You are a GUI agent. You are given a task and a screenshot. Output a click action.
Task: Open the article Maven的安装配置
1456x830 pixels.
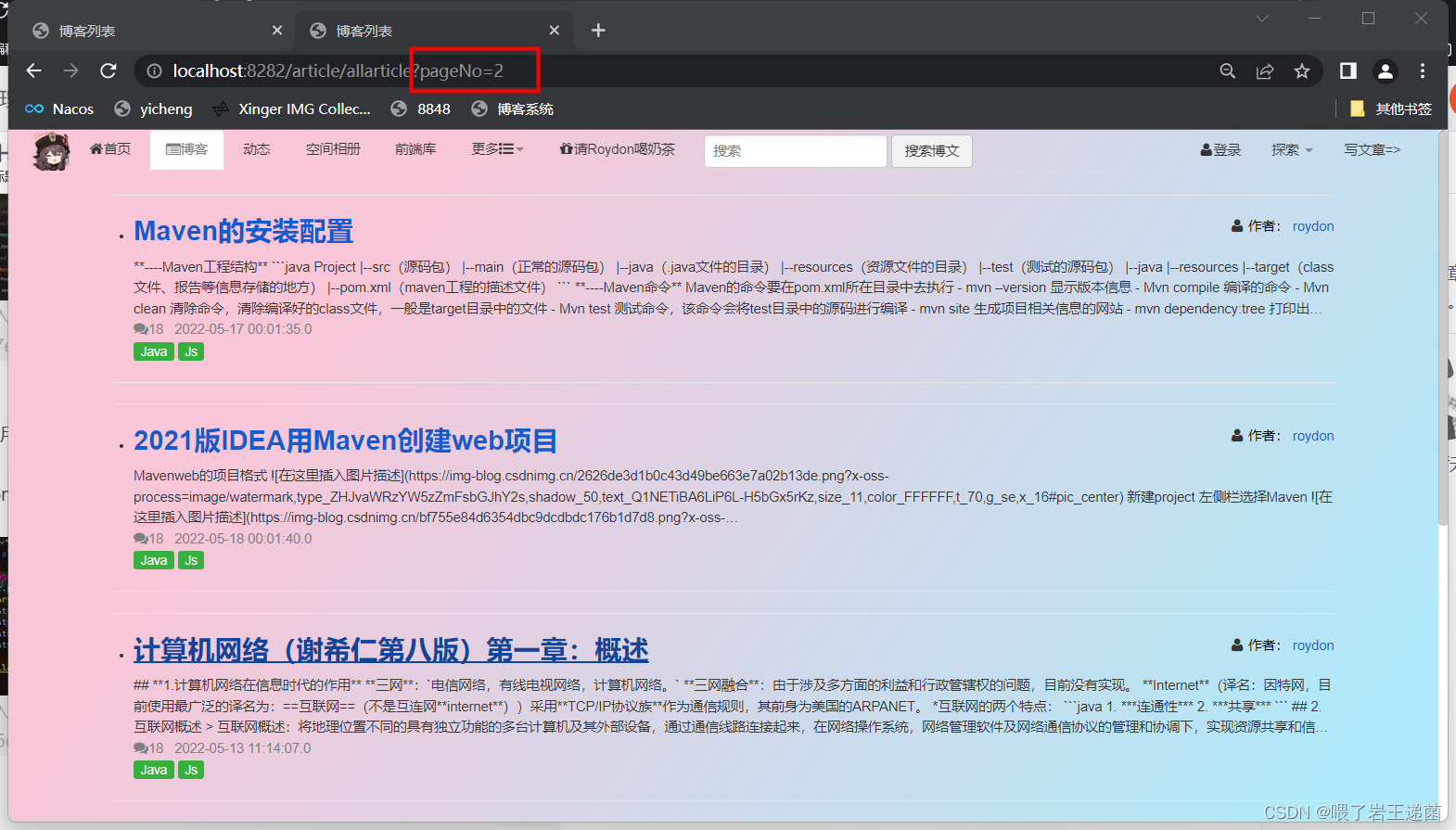(x=243, y=231)
